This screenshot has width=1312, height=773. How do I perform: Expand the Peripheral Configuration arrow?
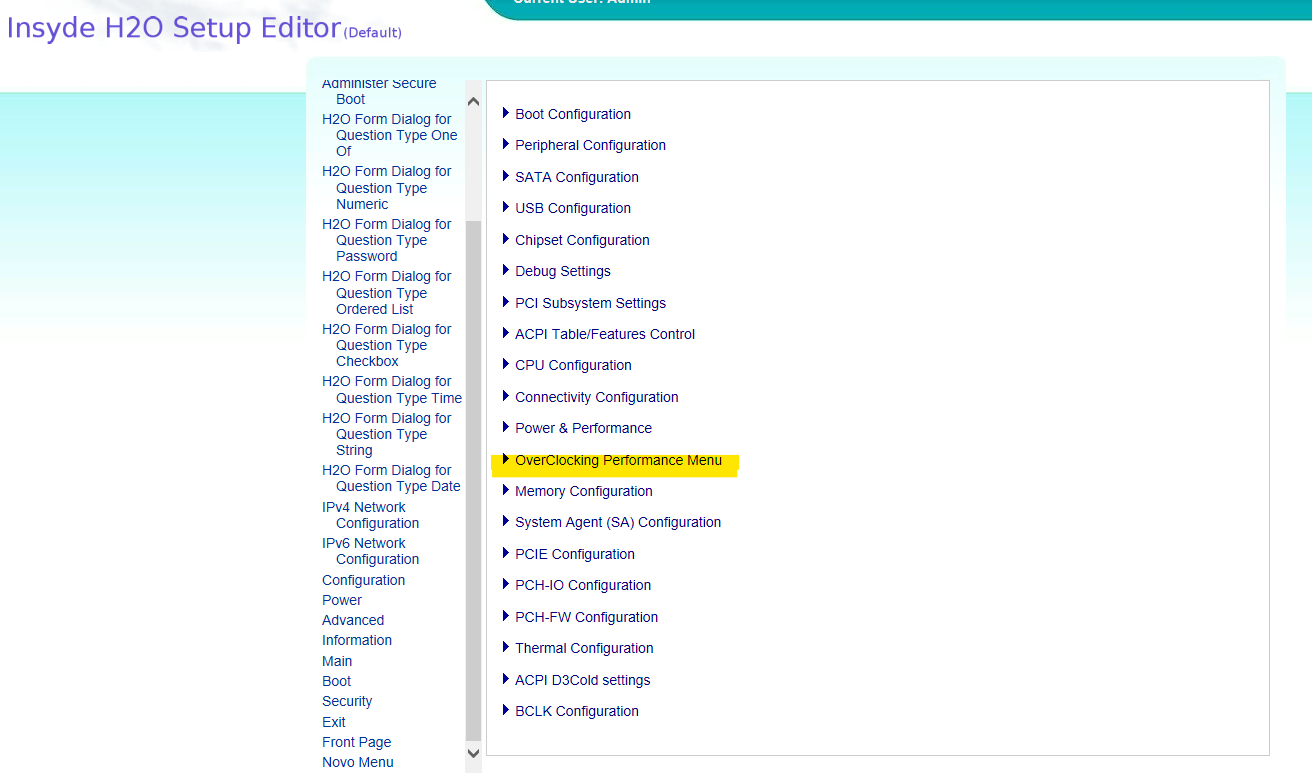(506, 144)
